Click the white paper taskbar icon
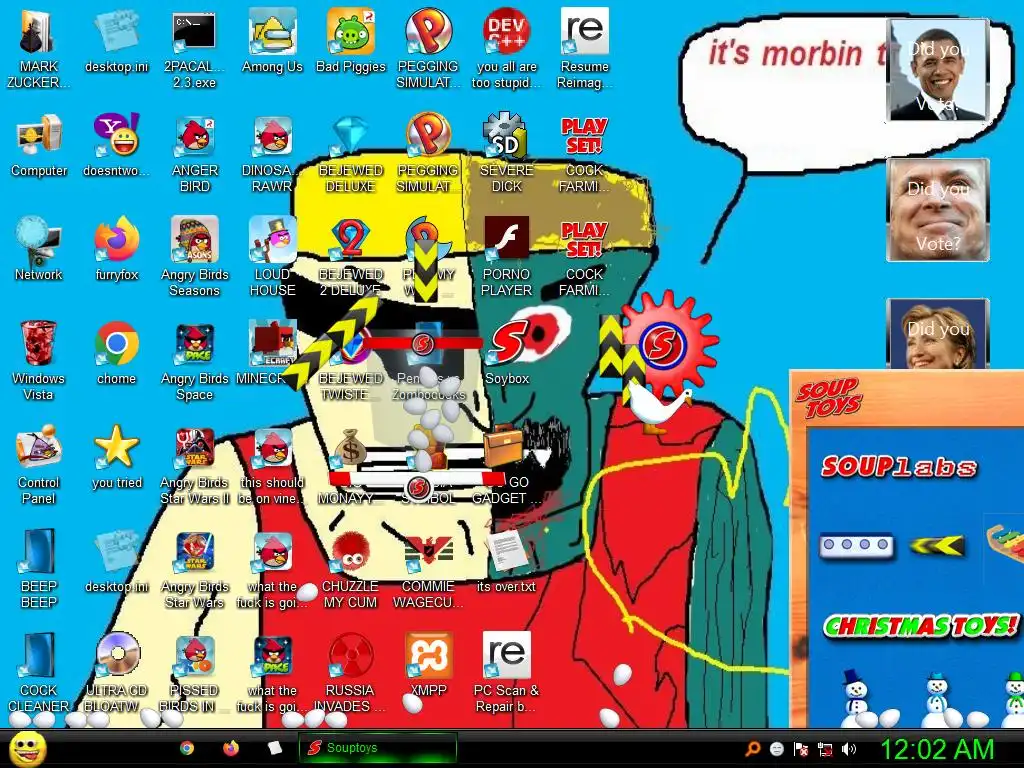Image resolution: width=1024 pixels, height=768 pixels. tap(275, 748)
